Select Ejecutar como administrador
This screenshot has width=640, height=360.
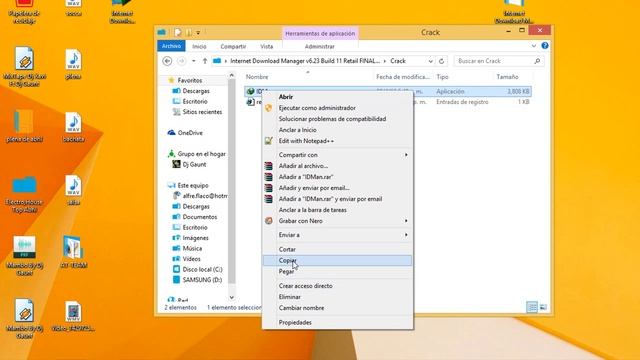coord(337,108)
